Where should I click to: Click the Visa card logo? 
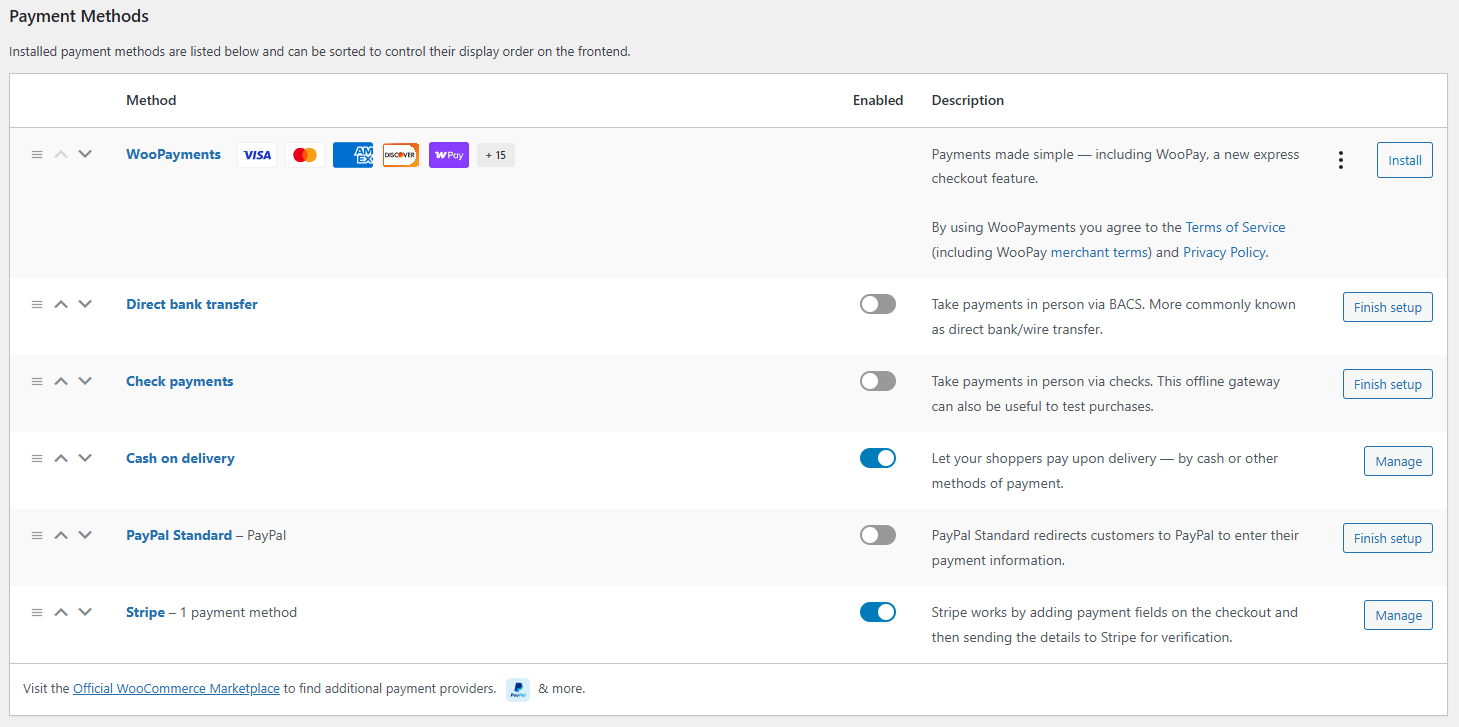tap(257, 155)
